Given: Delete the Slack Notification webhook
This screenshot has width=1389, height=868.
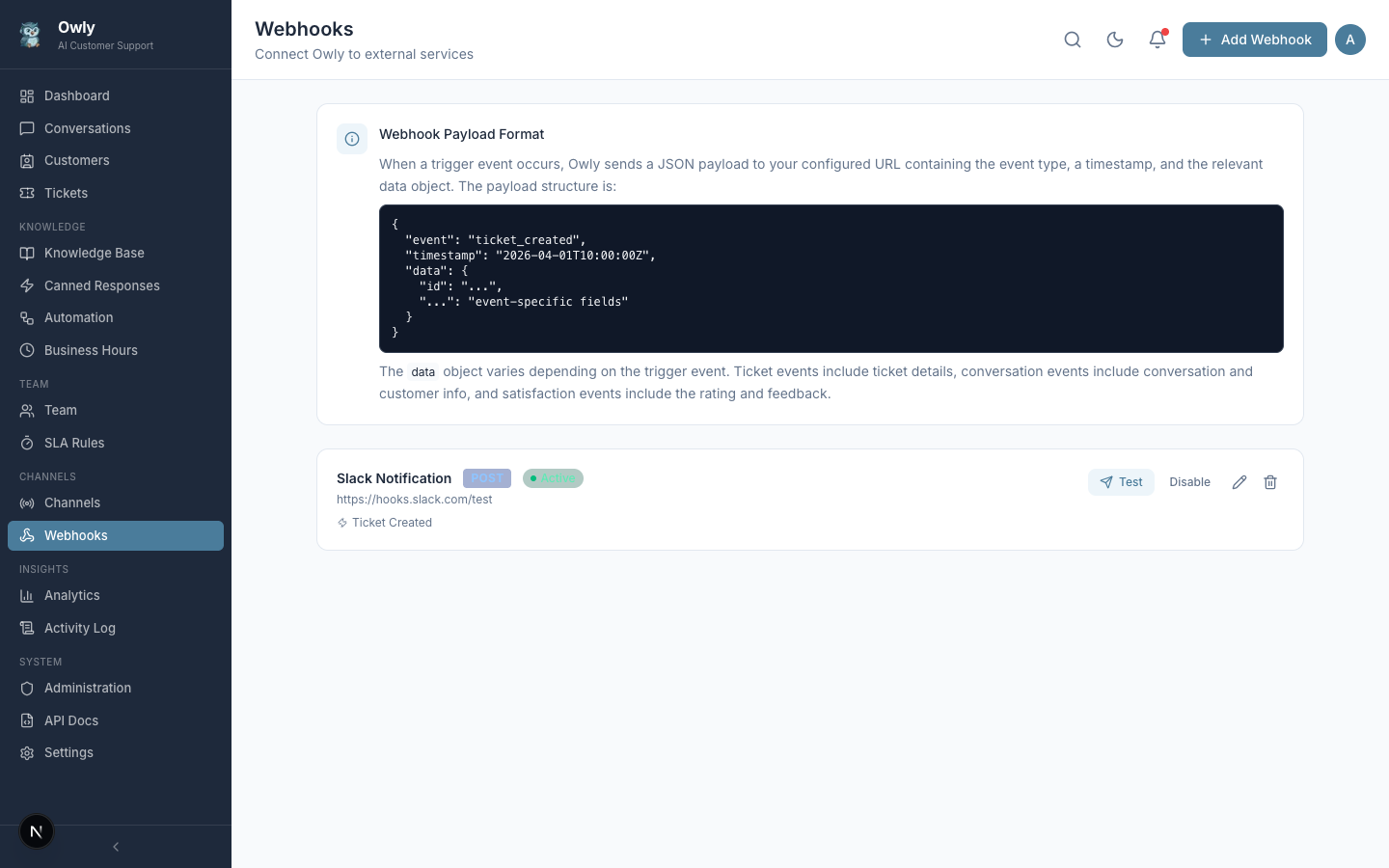Looking at the screenshot, I should pos(1270,482).
